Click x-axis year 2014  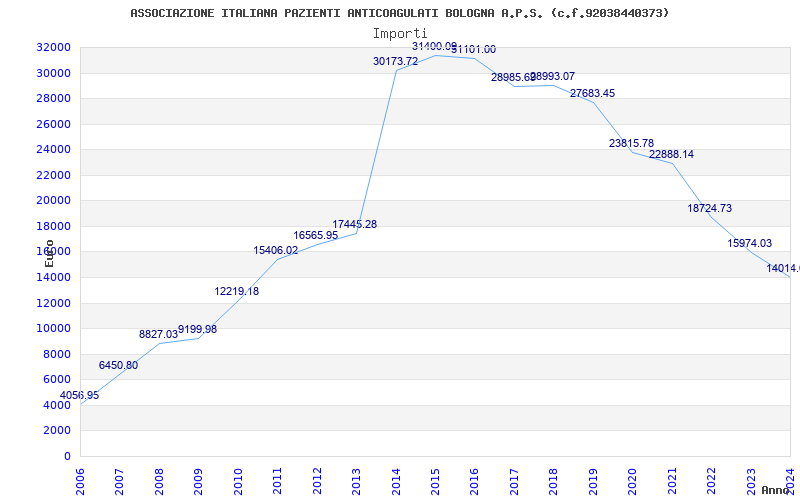pyautogui.click(x=396, y=480)
